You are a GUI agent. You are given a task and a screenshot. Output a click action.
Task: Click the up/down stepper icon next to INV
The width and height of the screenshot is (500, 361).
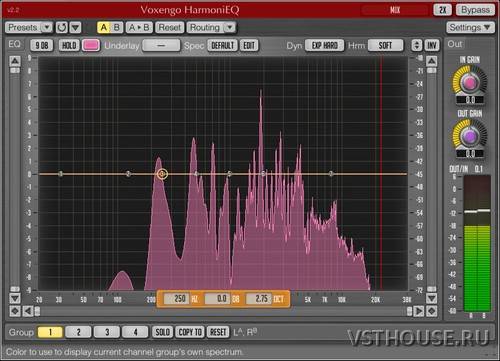(416, 45)
